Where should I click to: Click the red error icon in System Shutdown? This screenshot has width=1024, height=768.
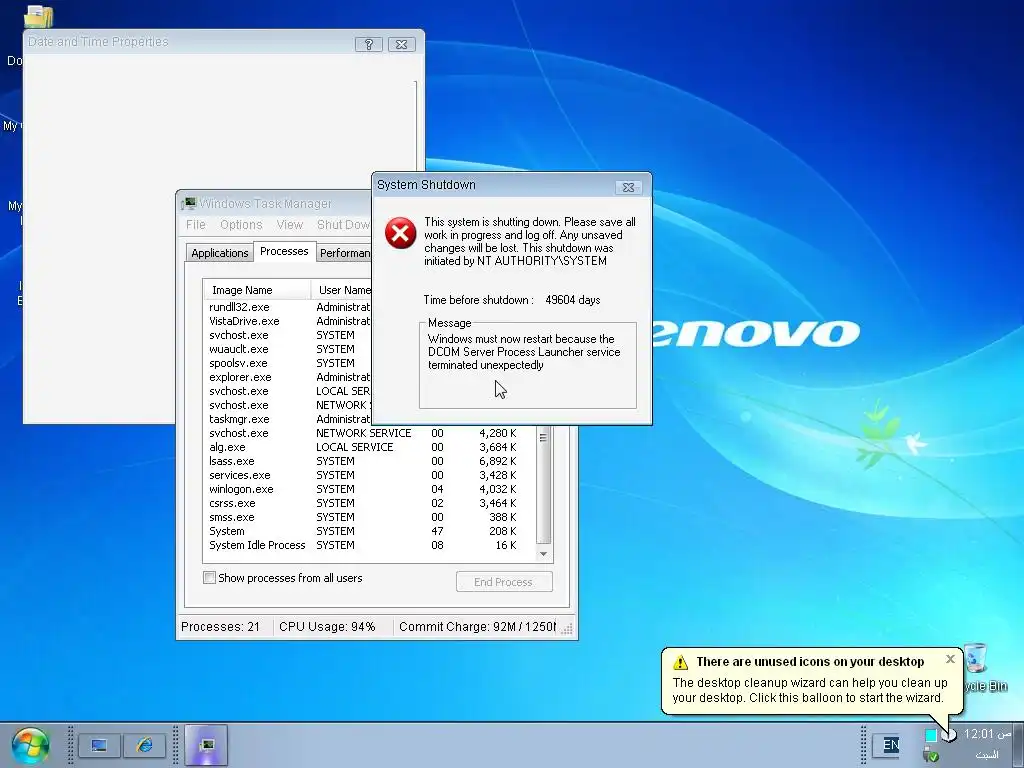pos(400,233)
